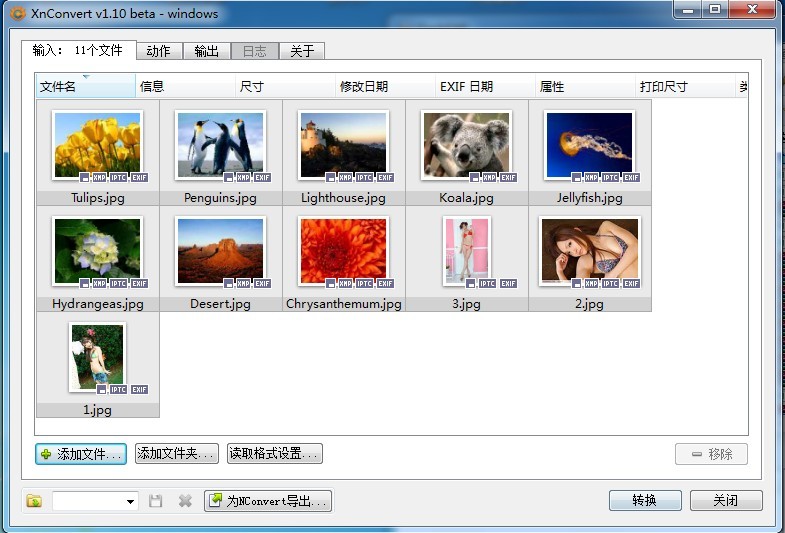785x533 pixels.
Task: Open the 关于 tab
Action: [302, 51]
